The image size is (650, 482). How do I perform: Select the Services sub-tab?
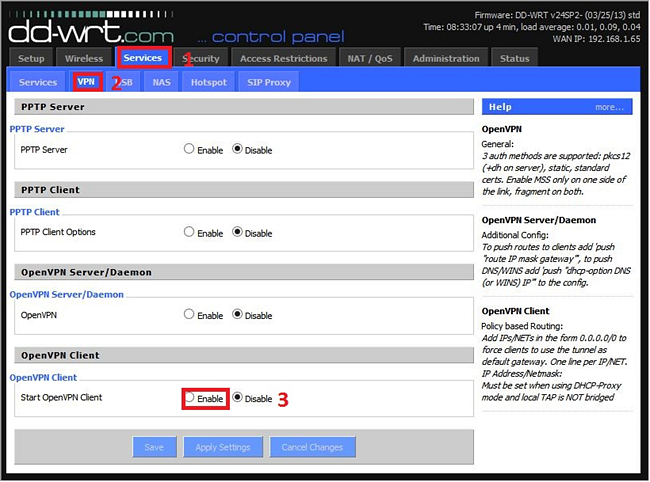[x=38, y=82]
